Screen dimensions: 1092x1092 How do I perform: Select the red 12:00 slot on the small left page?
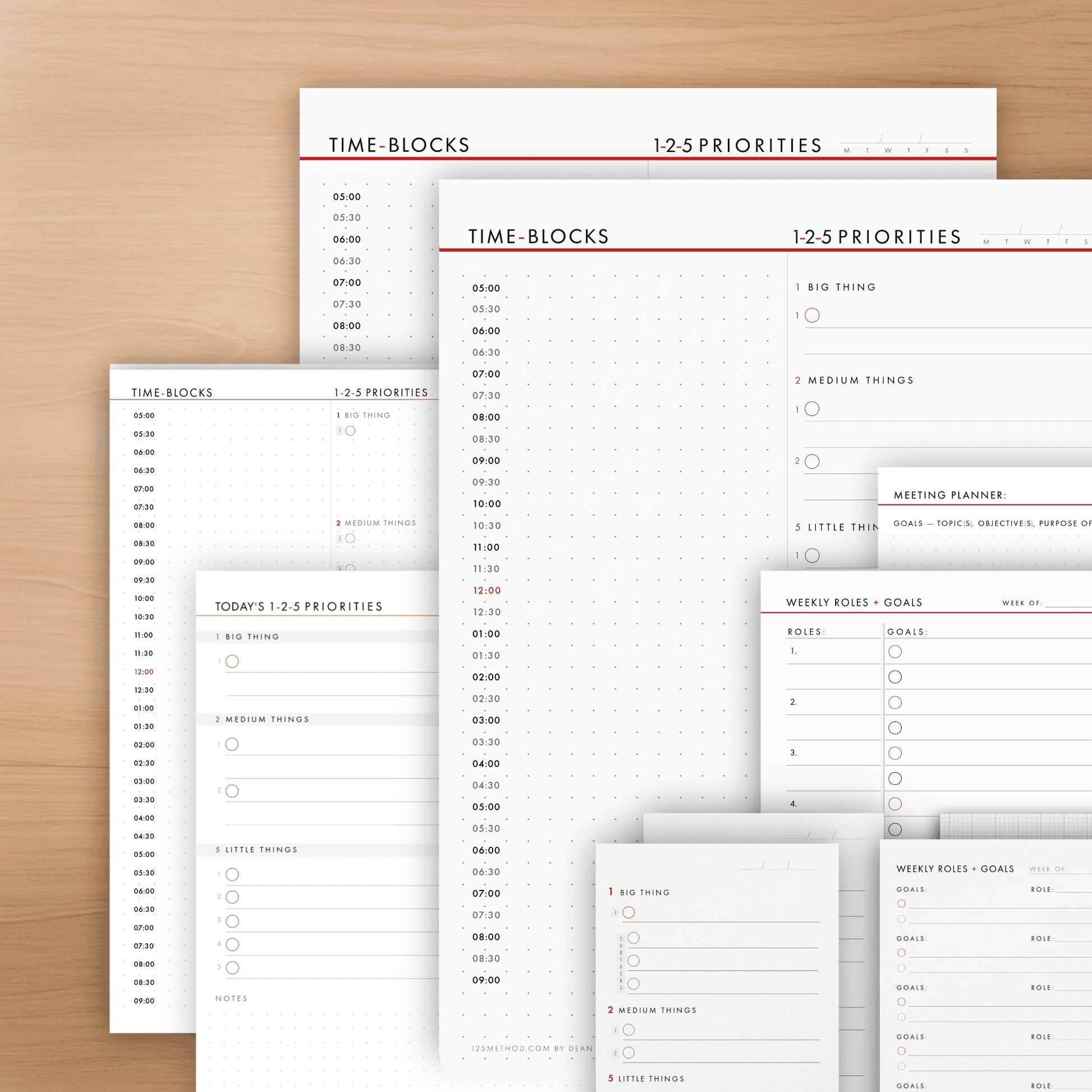(x=144, y=672)
